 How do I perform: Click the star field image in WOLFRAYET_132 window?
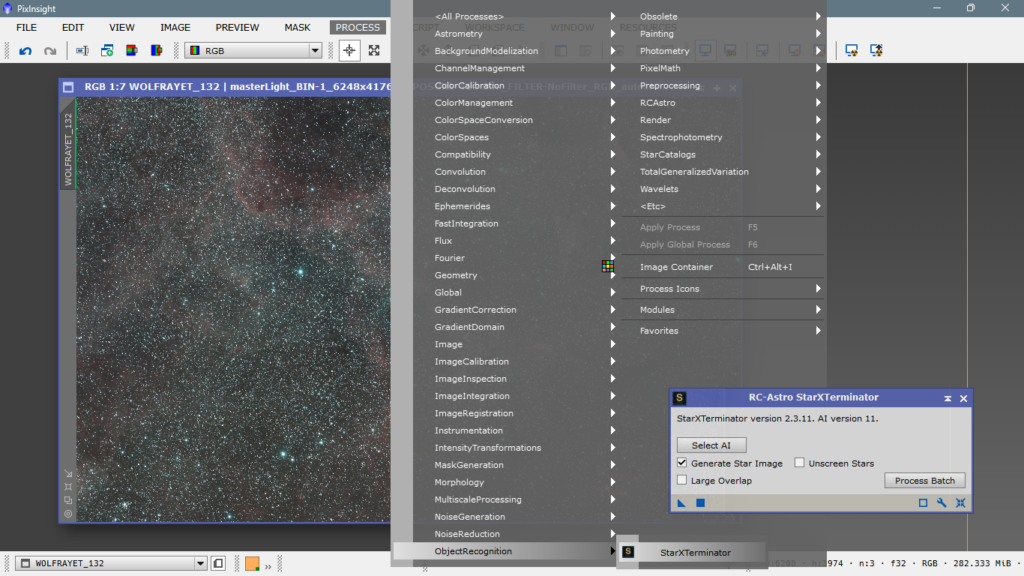[x=233, y=309]
